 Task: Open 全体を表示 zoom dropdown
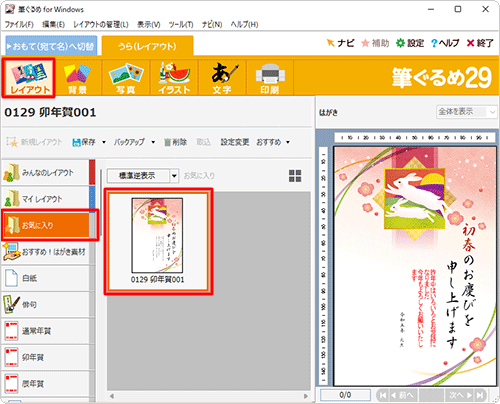(x=467, y=112)
